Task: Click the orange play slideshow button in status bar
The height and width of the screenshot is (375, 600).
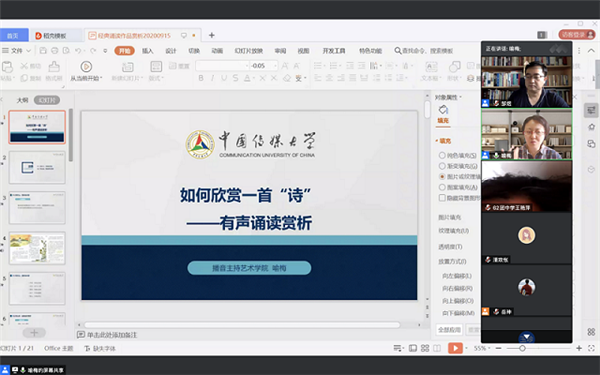Action: click(455, 348)
